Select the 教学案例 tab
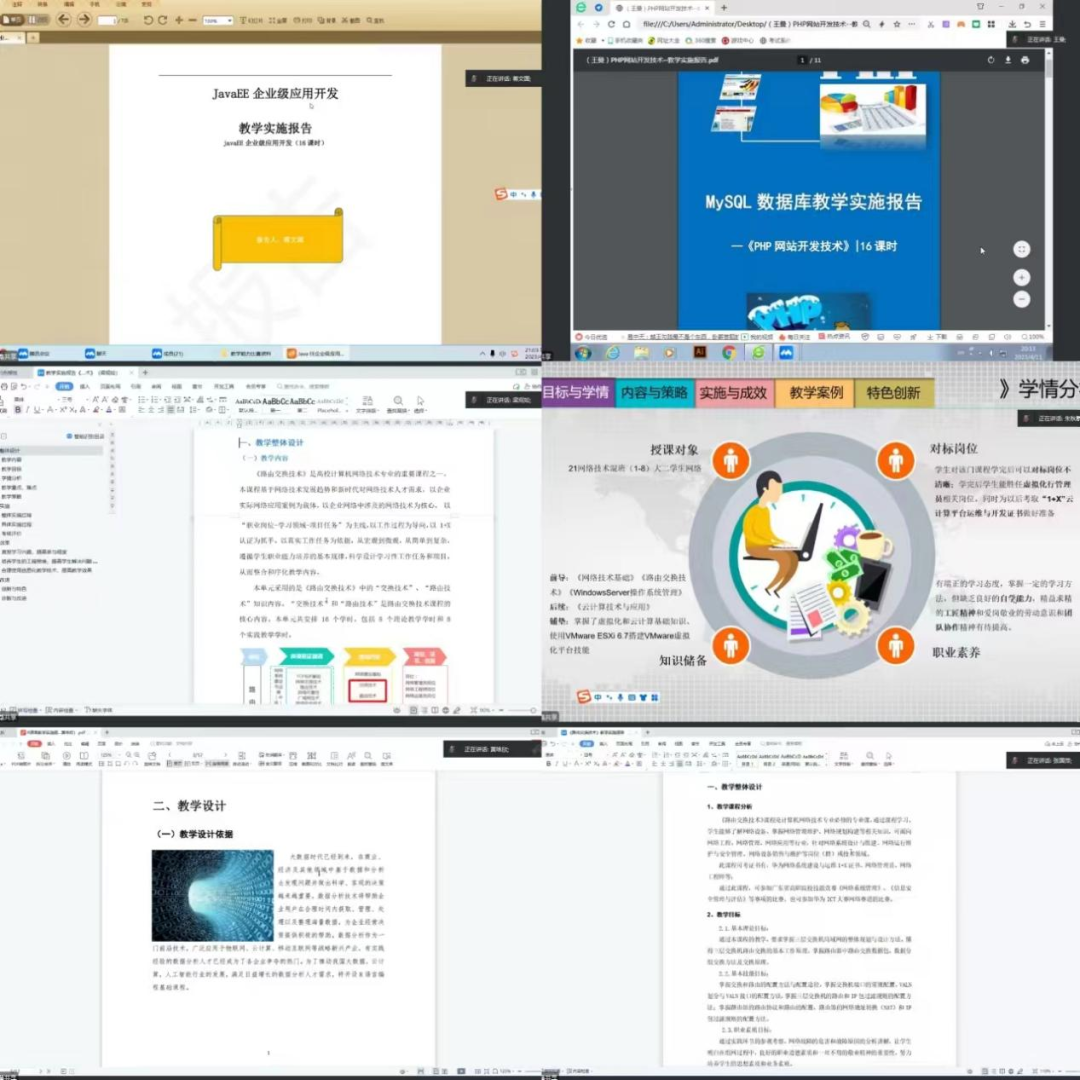 [x=815, y=393]
